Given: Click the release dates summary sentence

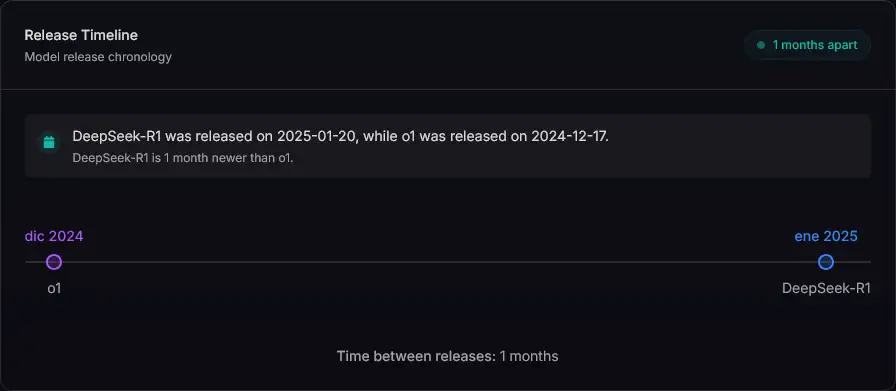Looking at the screenshot, I should tap(341, 137).
